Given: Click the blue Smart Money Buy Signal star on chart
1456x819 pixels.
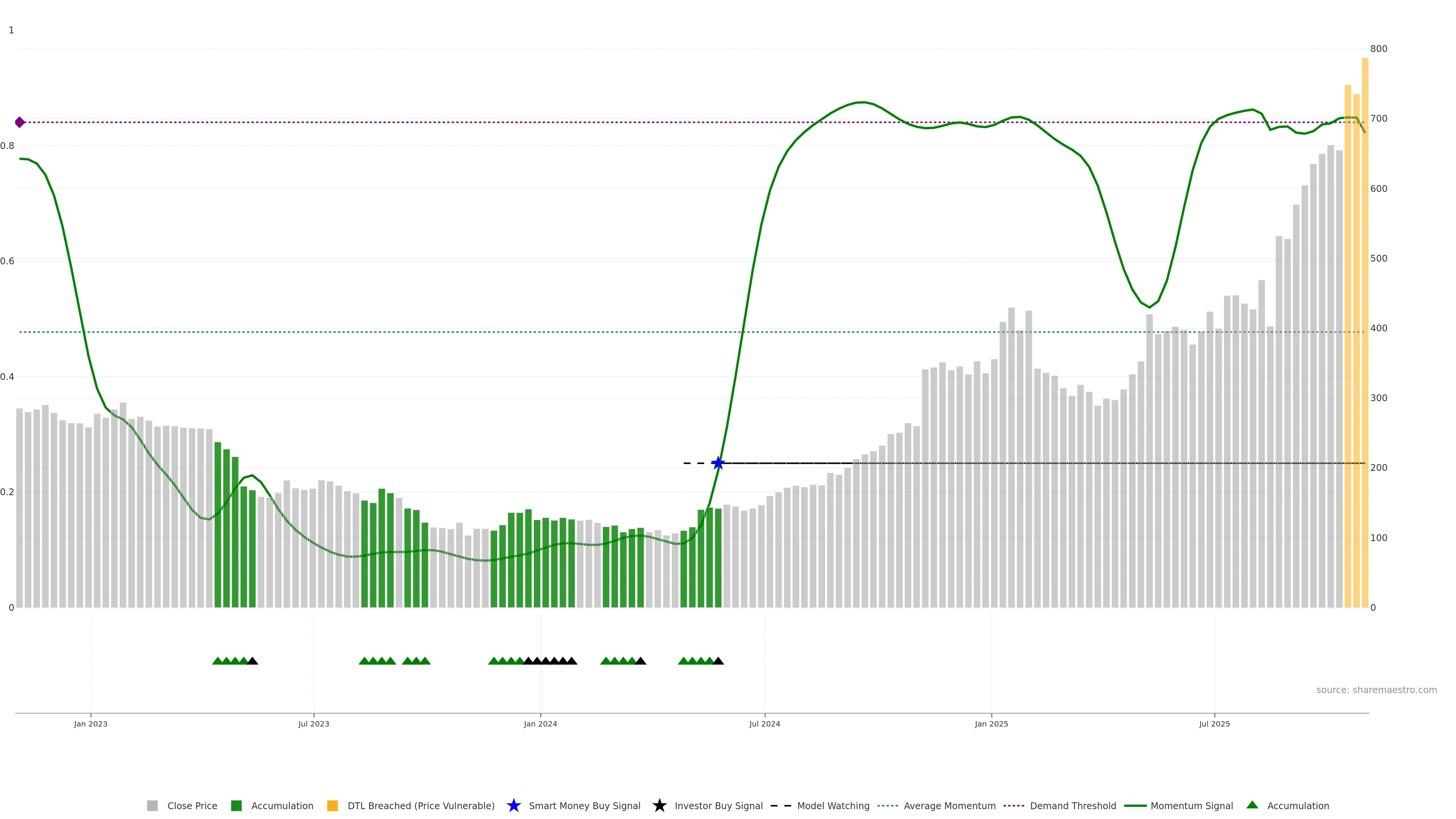Looking at the screenshot, I should tap(718, 463).
